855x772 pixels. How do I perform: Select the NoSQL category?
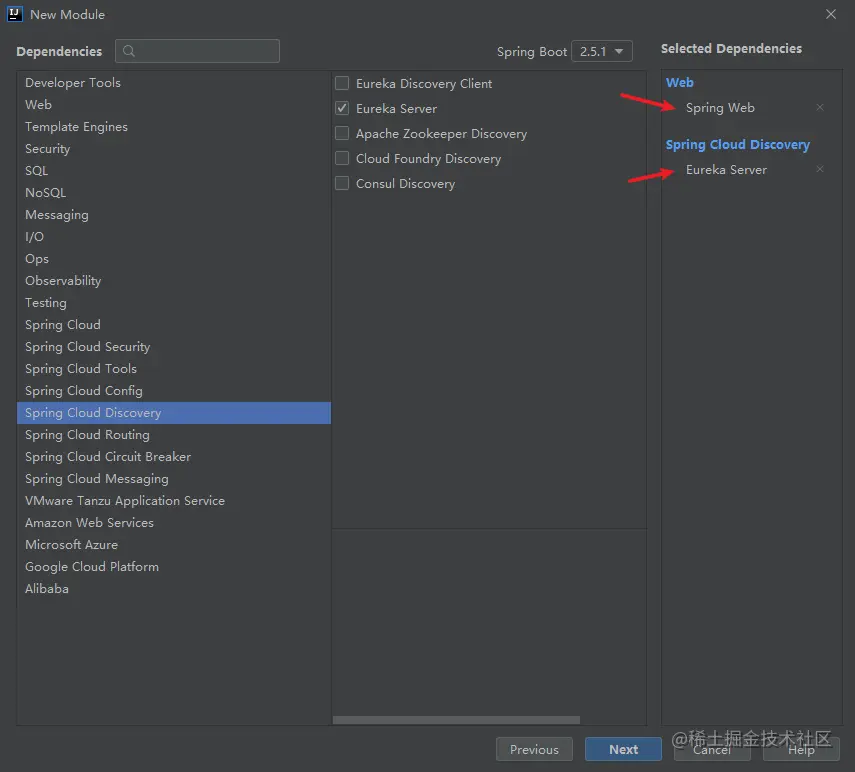click(174, 192)
